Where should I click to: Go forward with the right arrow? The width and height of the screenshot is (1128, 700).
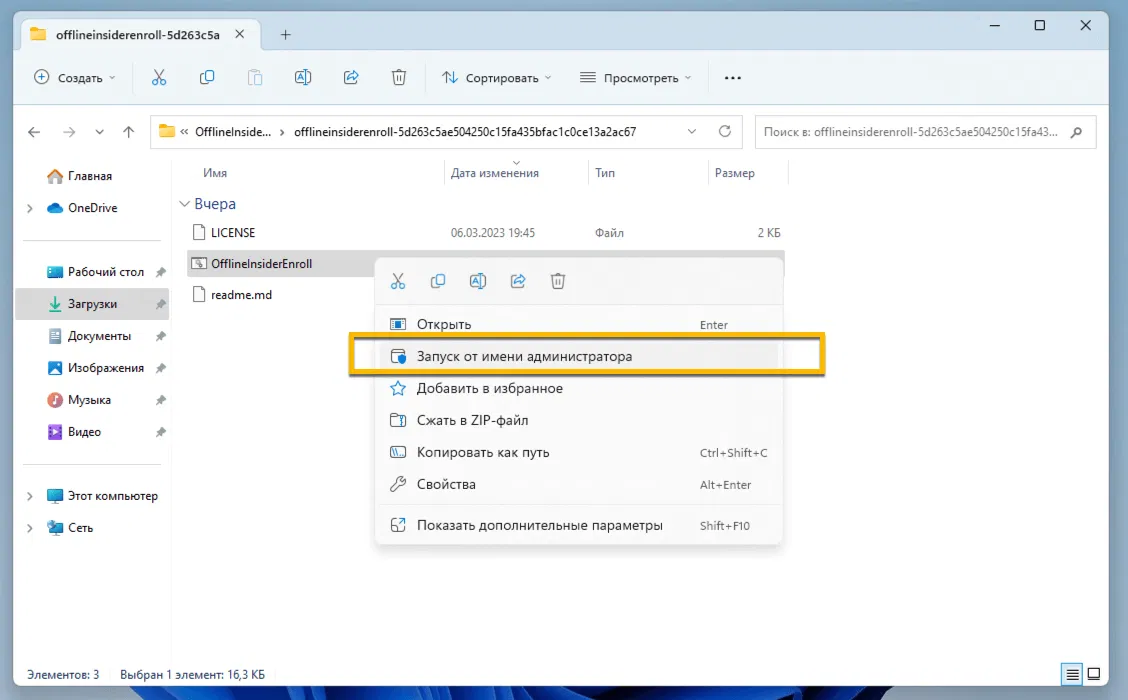point(69,132)
